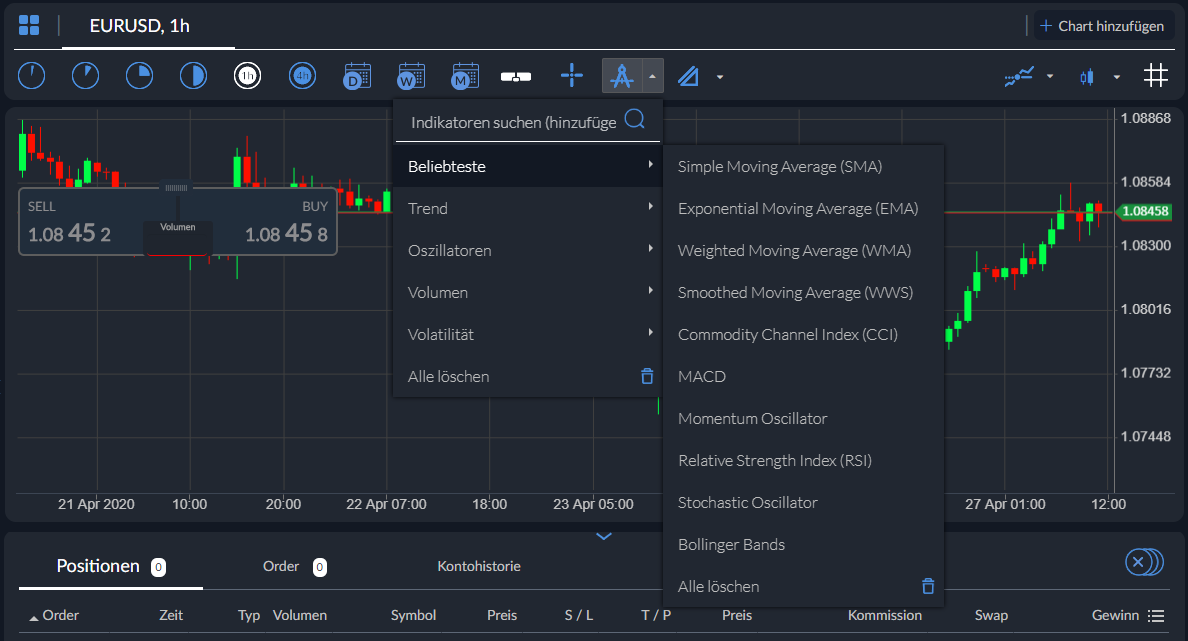
Task: Click the white bar icon beside monthly timeframe
Action: pyautogui.click(x=516, y=77)
